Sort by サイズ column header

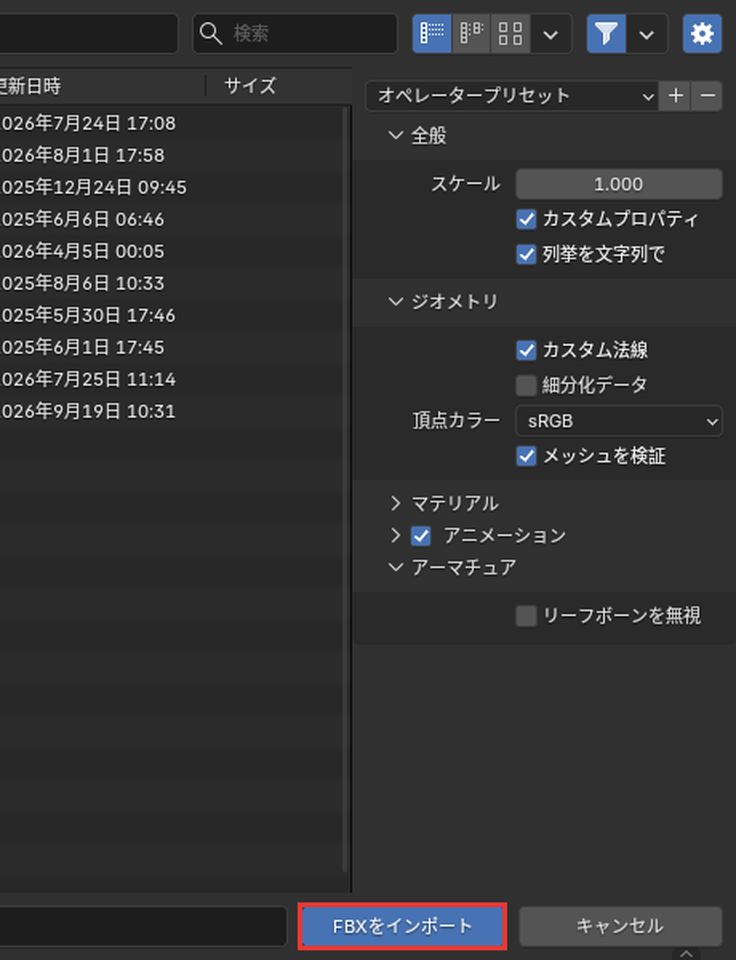(x=250, y=86)
